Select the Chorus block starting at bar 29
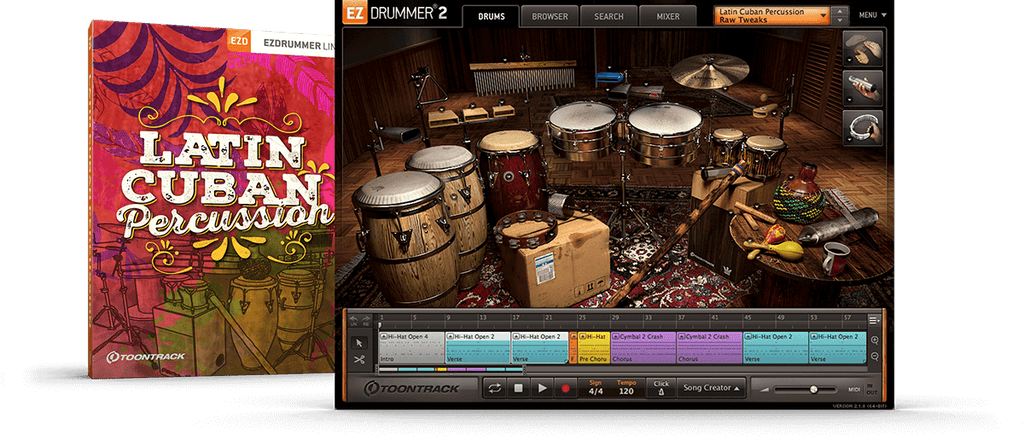This screenshot has height=441, width=1024. tap(643, 347)
